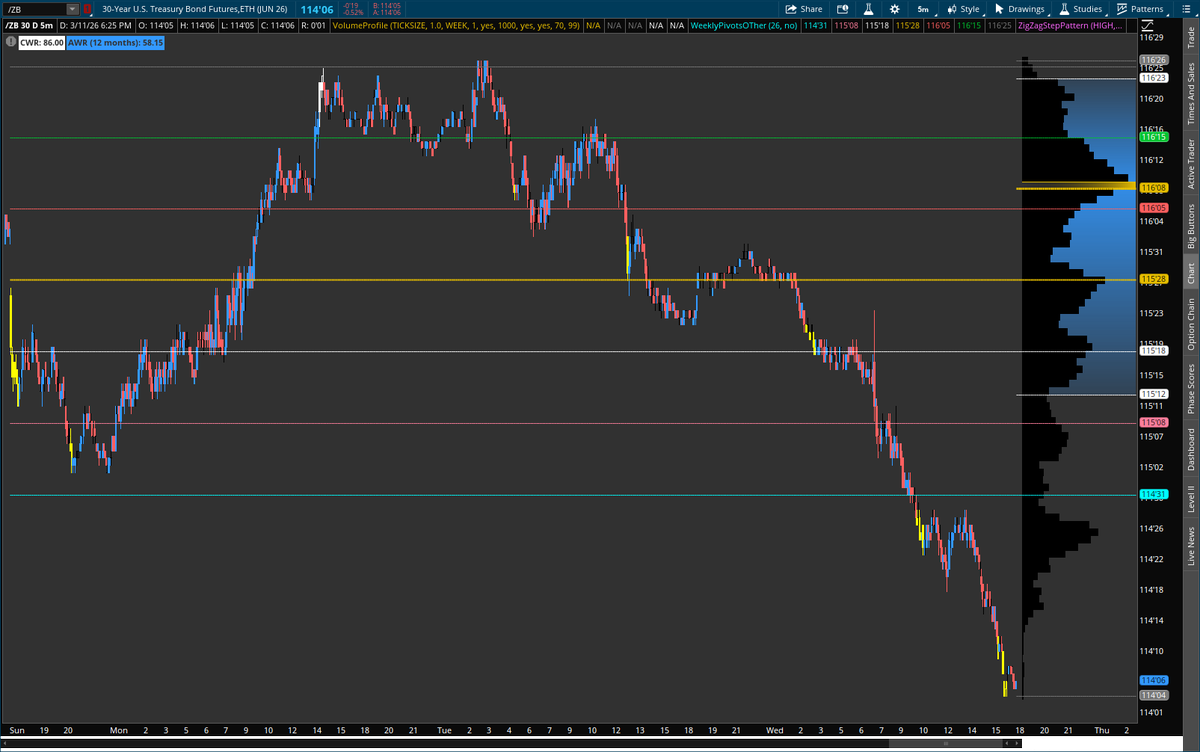The image size is (1200, 752).
Task: Toggle the WeeklyPivotsOTher study
Action: point(743,26)
